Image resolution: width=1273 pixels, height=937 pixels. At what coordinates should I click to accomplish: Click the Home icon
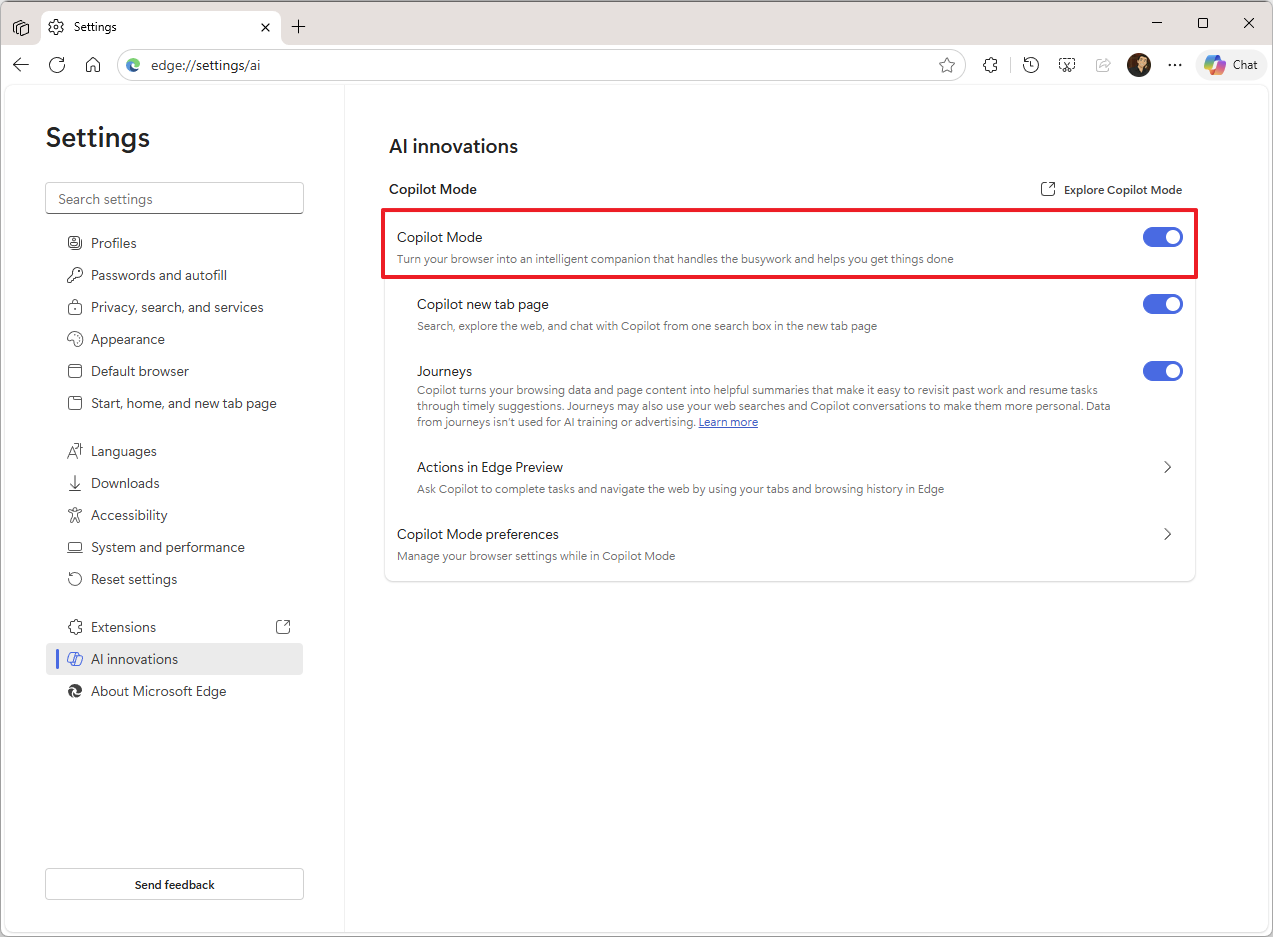93,64
